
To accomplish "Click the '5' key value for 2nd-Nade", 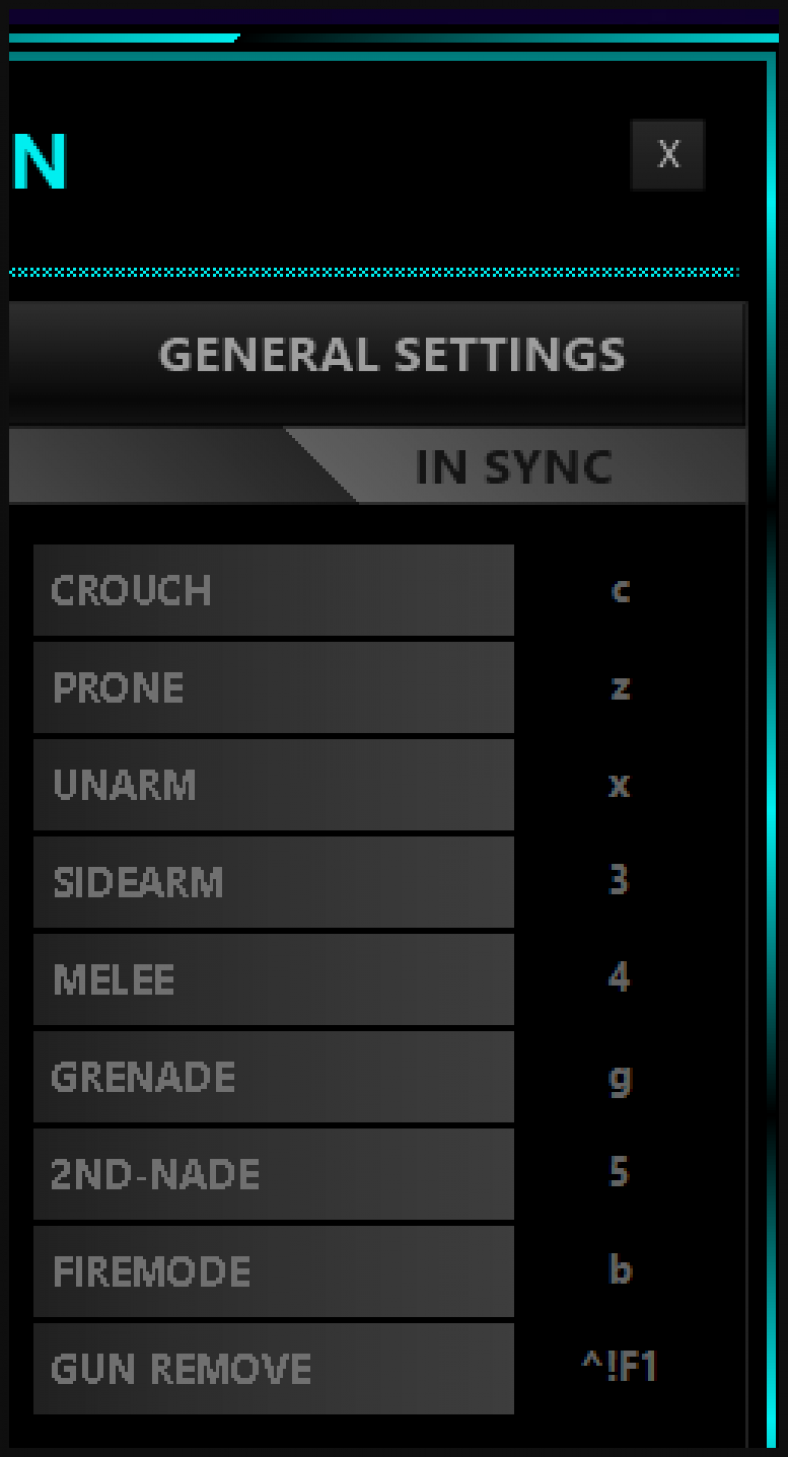I will pos(619,1172).
